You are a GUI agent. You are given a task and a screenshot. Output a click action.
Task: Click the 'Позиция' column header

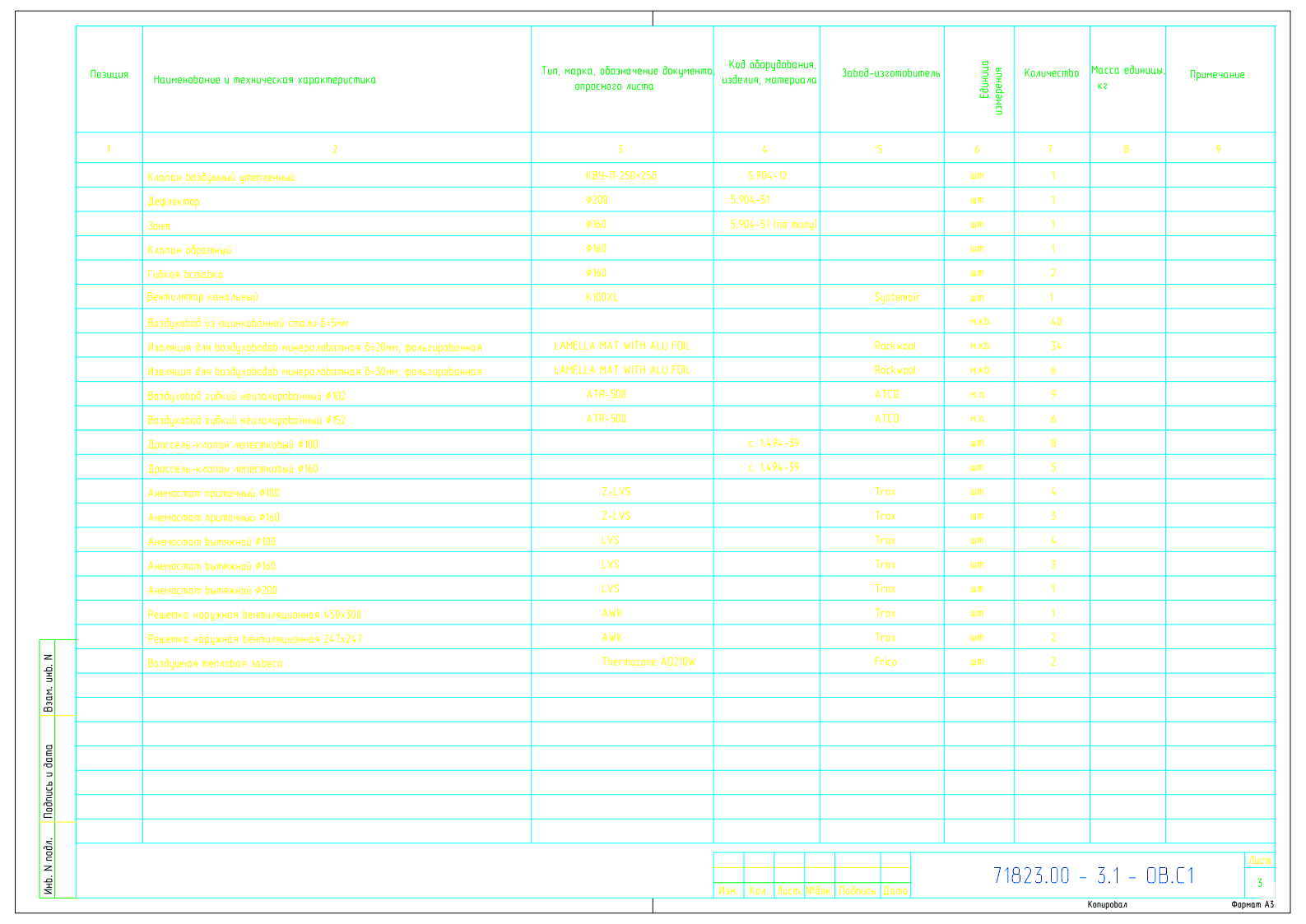(109, 75)
